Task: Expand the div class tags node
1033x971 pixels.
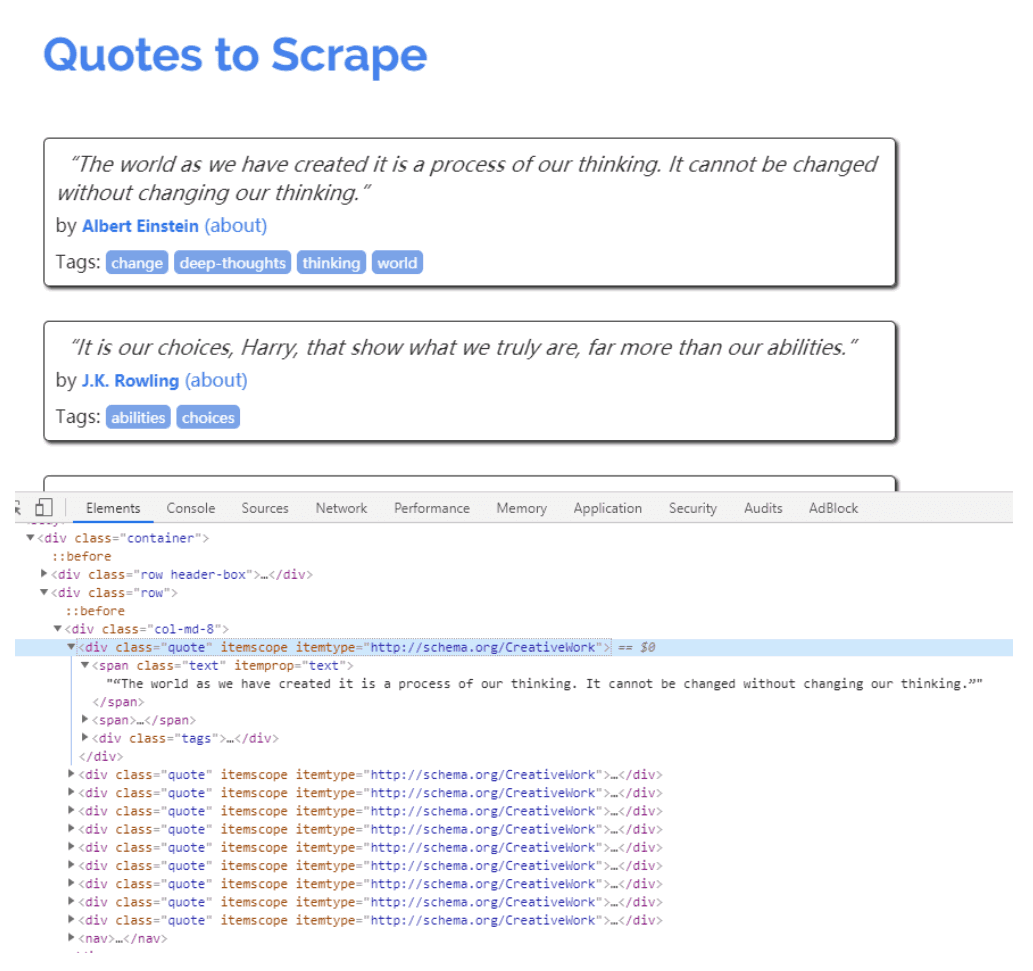Action: pyautogui.click(x=85, y=737)
